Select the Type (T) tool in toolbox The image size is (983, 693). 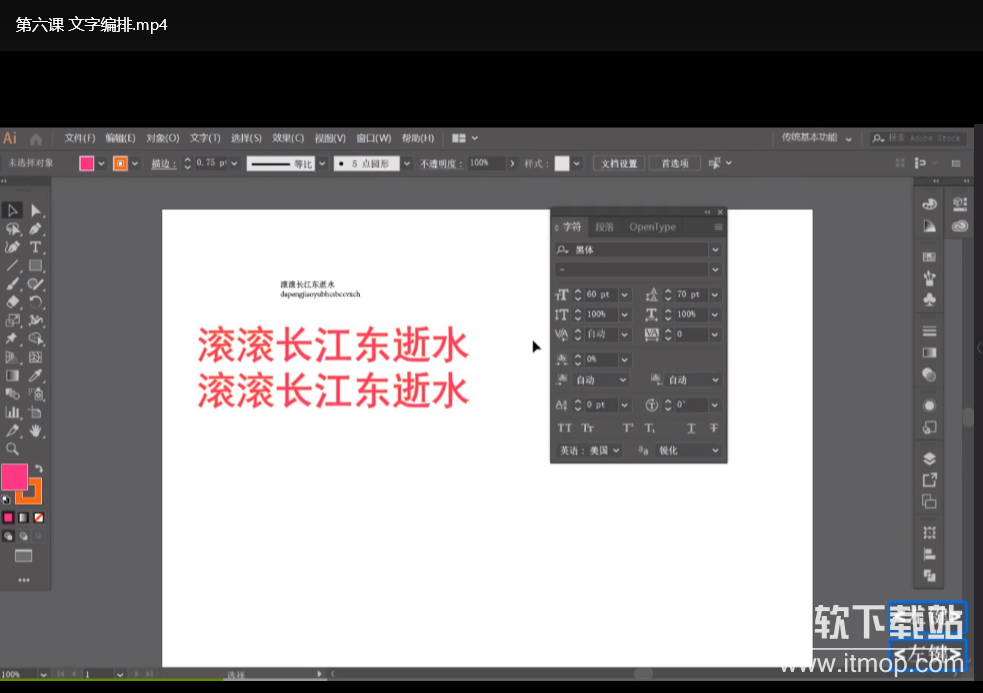36,247
